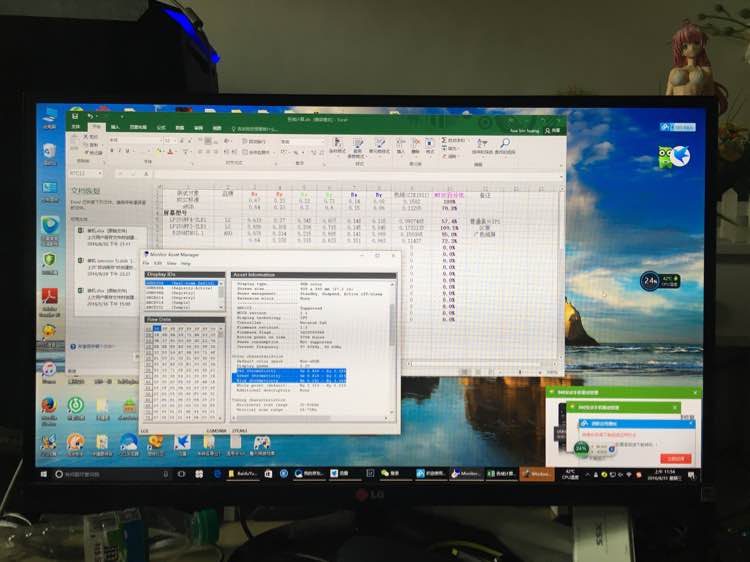Click the Delete cells icon in Excel

pyautogui.click(x=416, y=146)
